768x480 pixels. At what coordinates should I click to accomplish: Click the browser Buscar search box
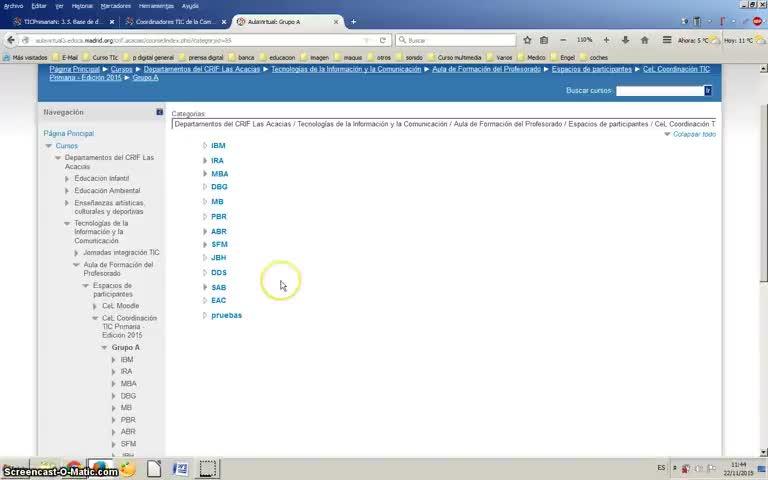pos(456,40)
